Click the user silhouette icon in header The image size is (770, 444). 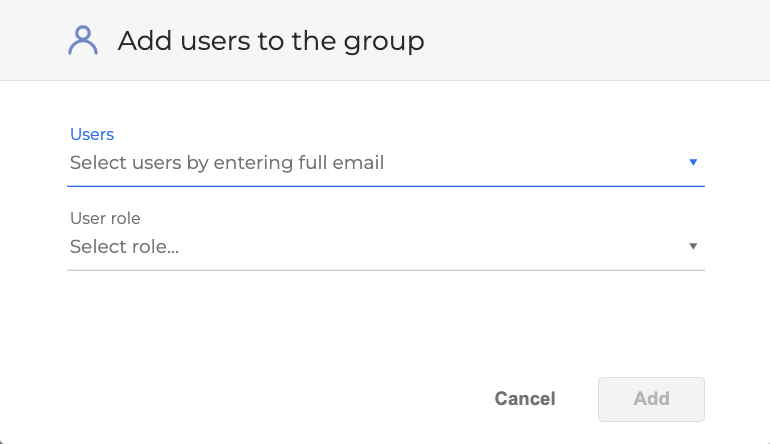[x=83, y=40]
